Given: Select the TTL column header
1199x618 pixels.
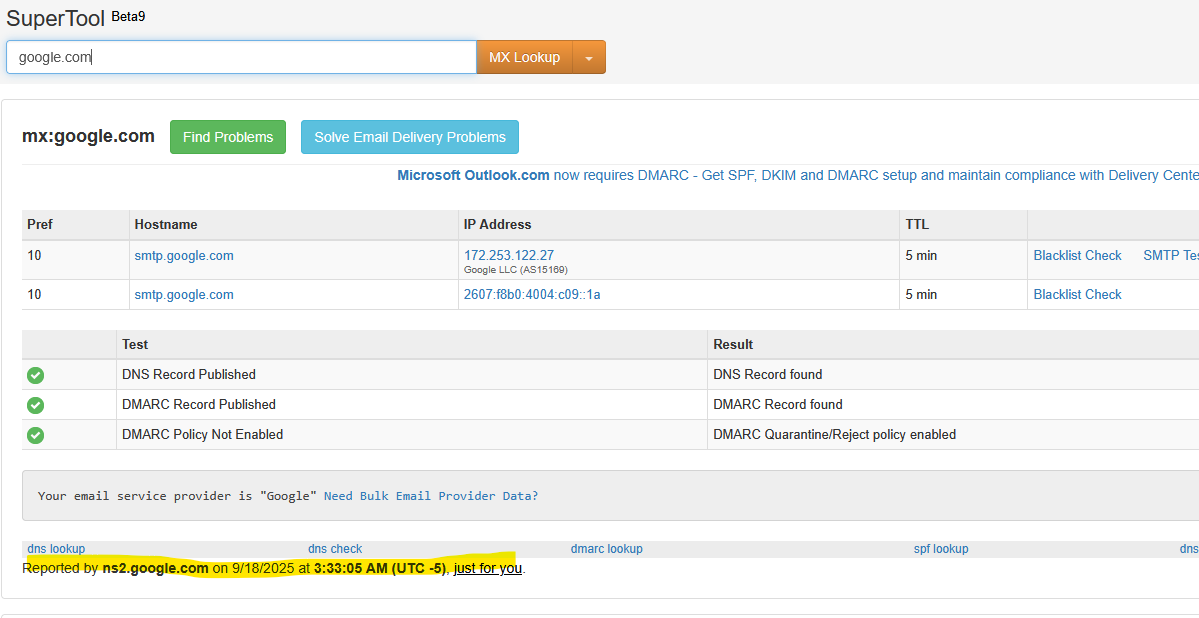Looking at the screenshot, I should point(917,225).
